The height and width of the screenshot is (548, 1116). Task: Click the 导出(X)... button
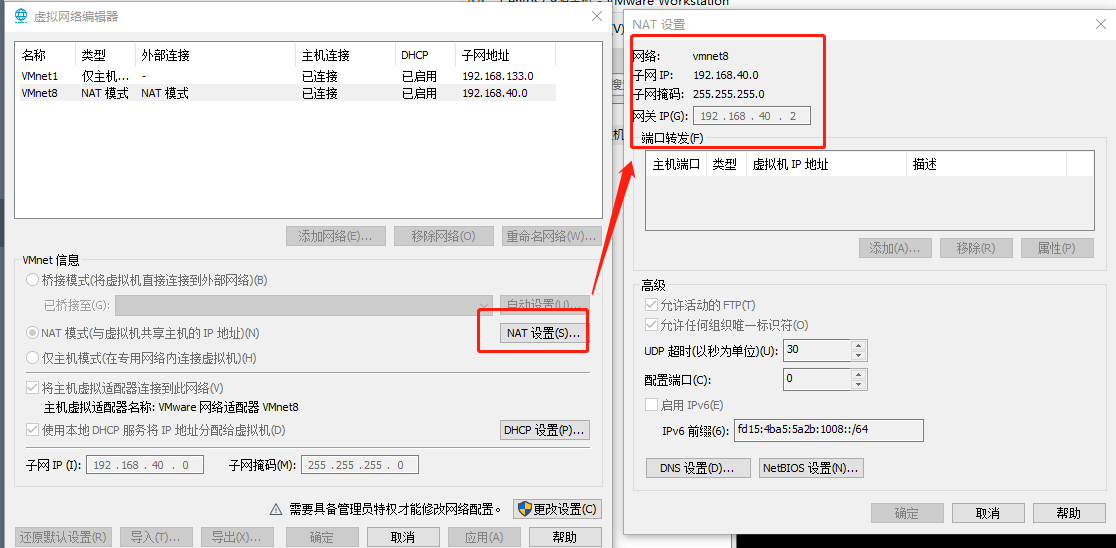tap(237, 537)
